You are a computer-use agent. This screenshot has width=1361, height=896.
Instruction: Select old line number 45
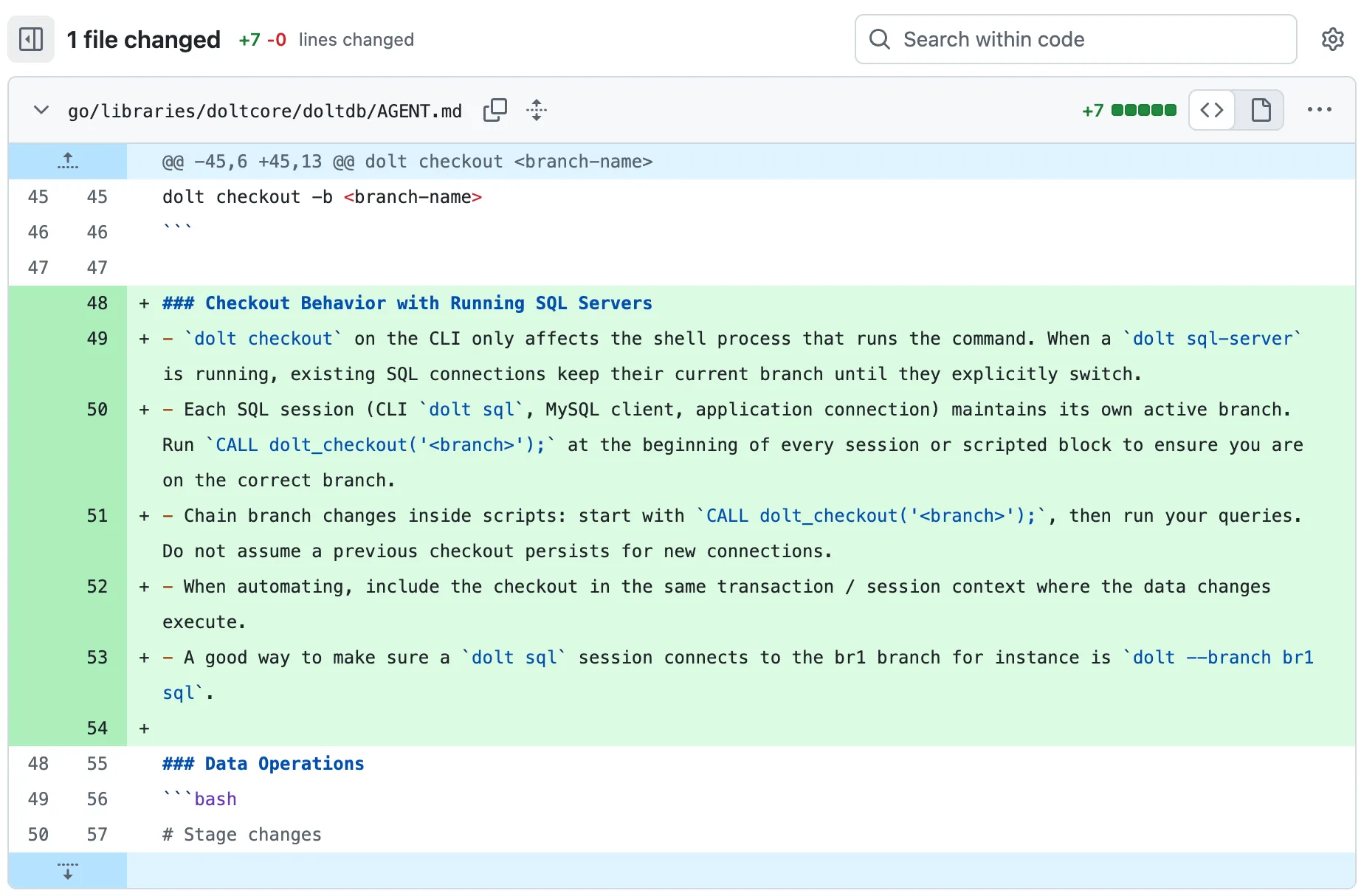tap(38, 197)
